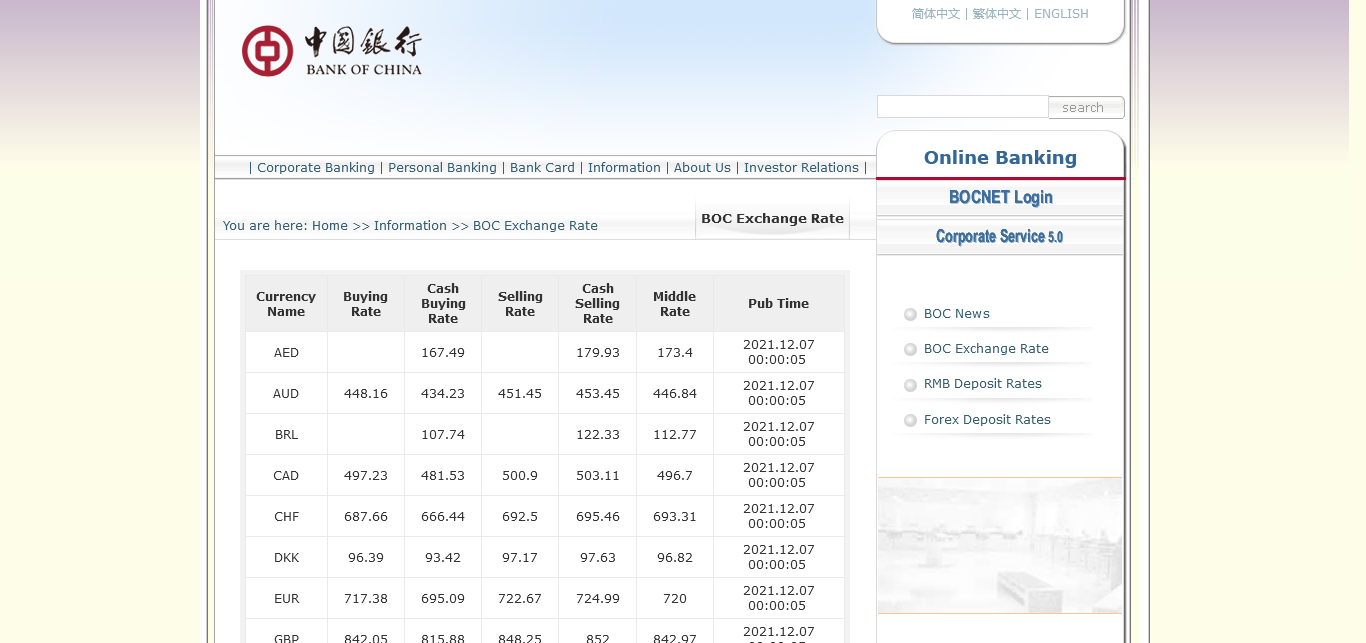This screenshot has width=1366, height=643.
Task: Select the ENGLISH language link
Action: (1061, 14)
